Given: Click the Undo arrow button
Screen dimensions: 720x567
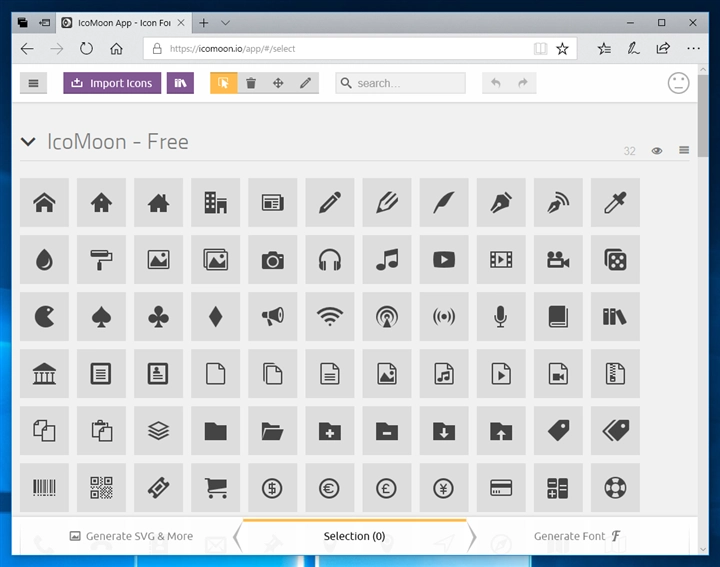Looking at the screenshot, I should (495, 83).
